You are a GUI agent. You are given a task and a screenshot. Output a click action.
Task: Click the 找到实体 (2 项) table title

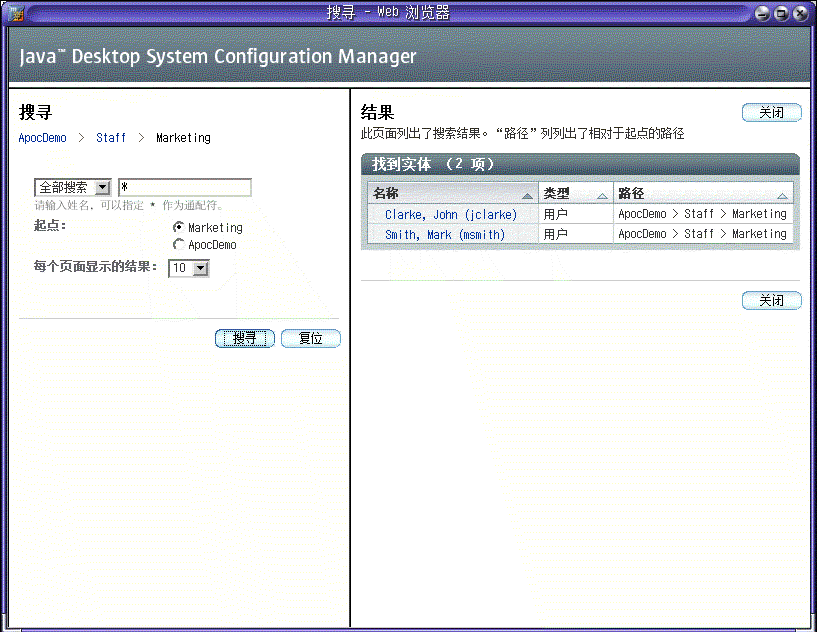click(x=432, y=164)
